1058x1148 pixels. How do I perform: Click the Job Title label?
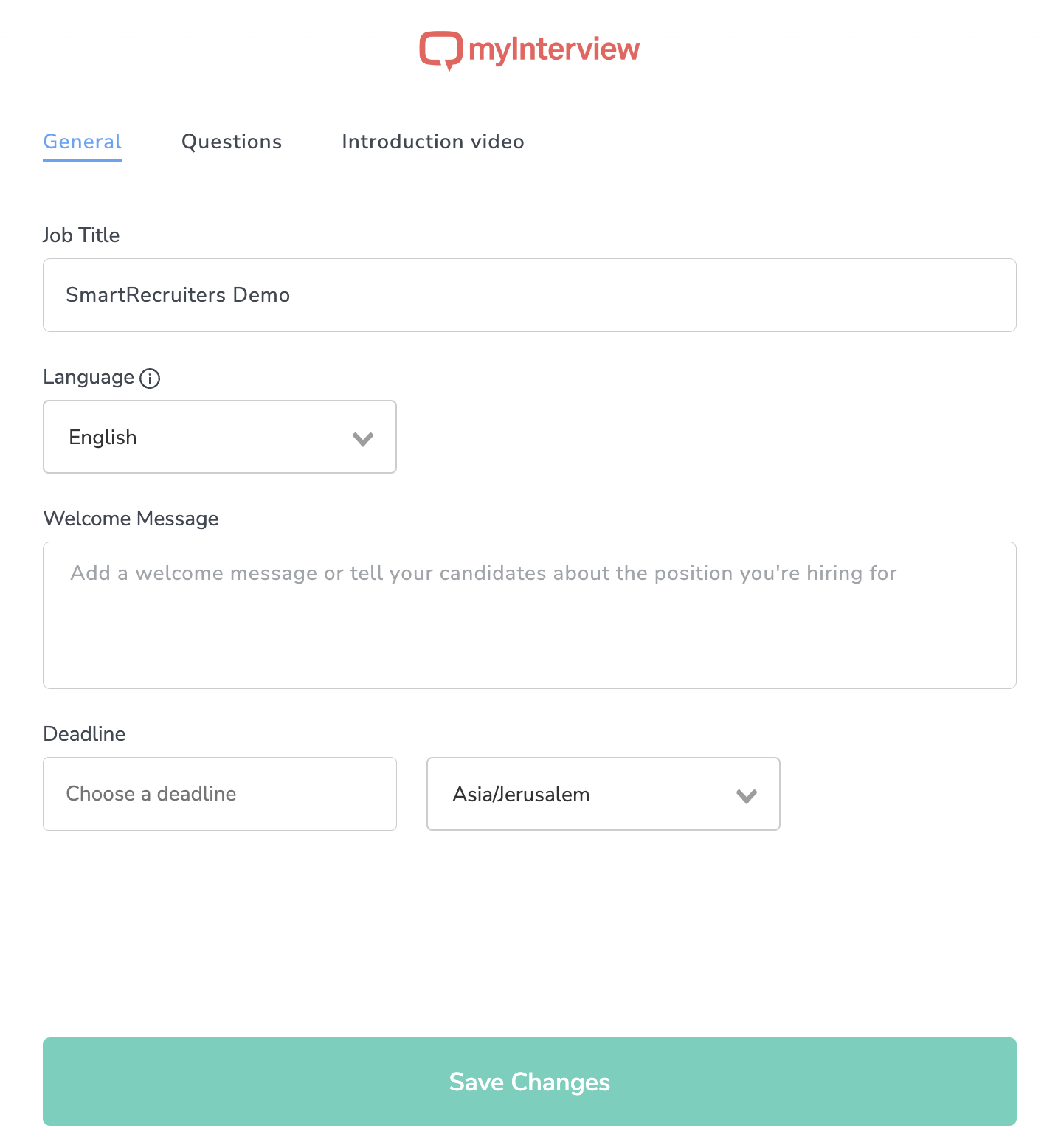81,235
